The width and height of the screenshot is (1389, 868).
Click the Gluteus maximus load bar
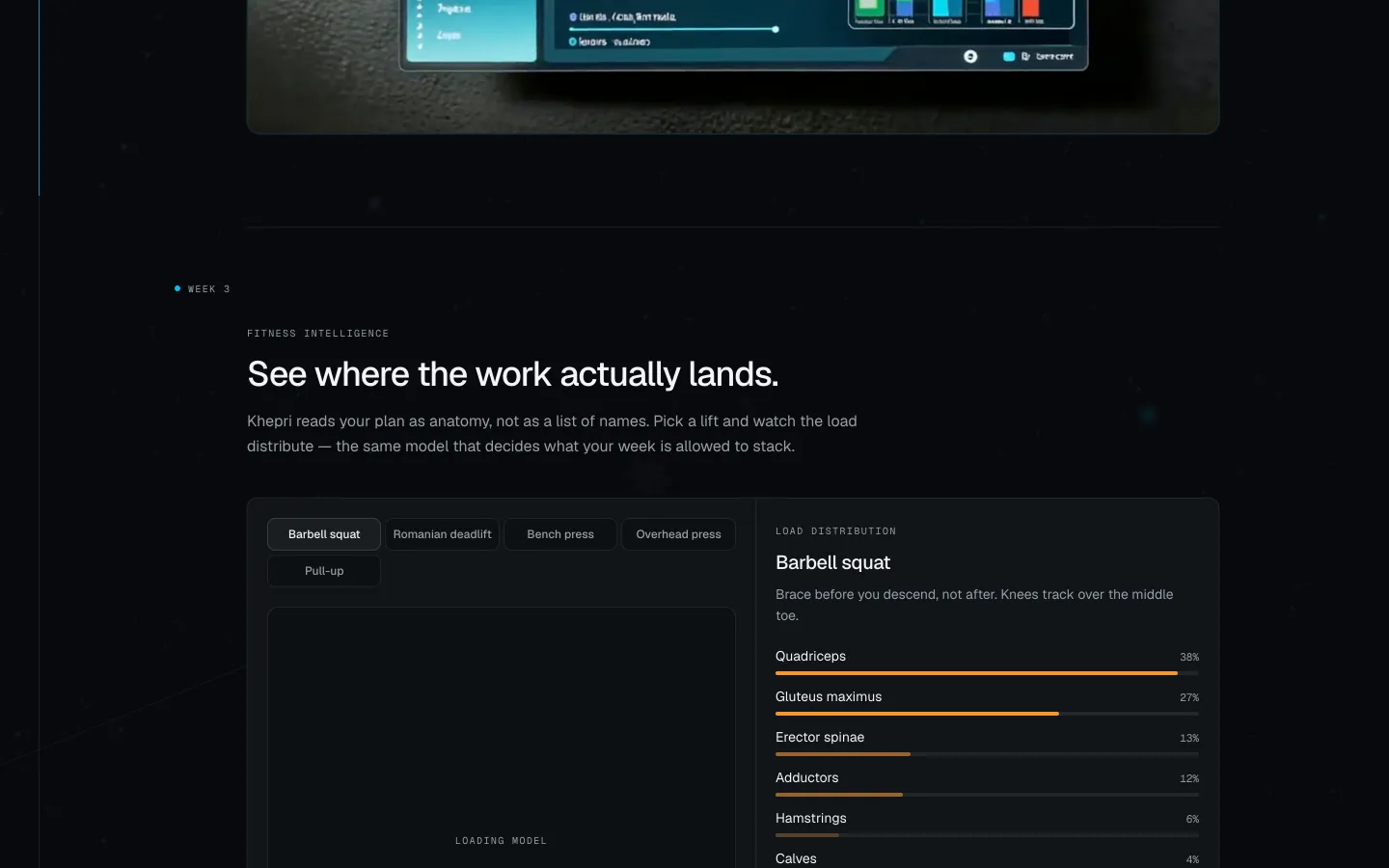click(987, 714)
